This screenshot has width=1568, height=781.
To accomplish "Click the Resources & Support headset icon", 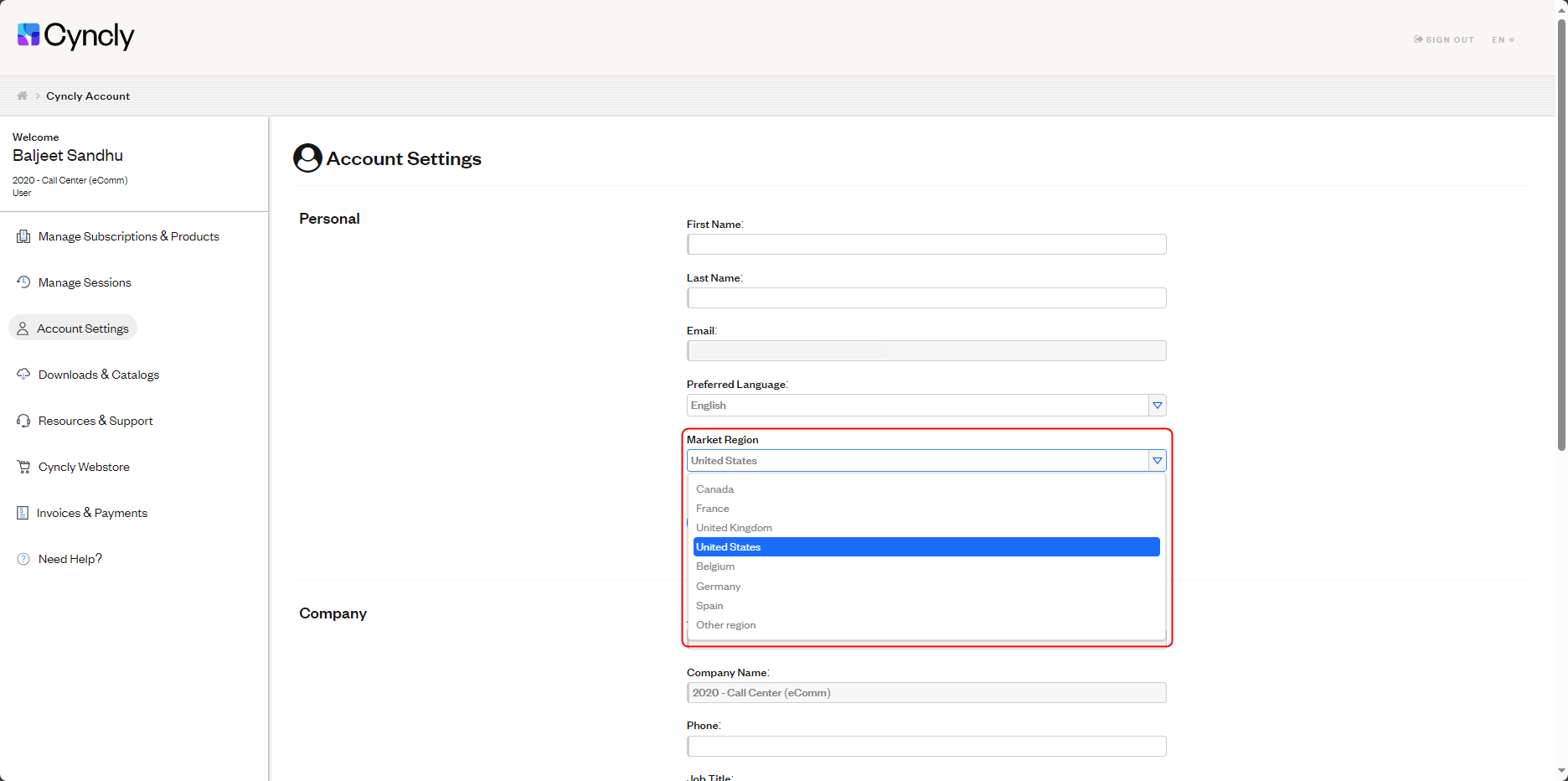I will click(23, 421).
